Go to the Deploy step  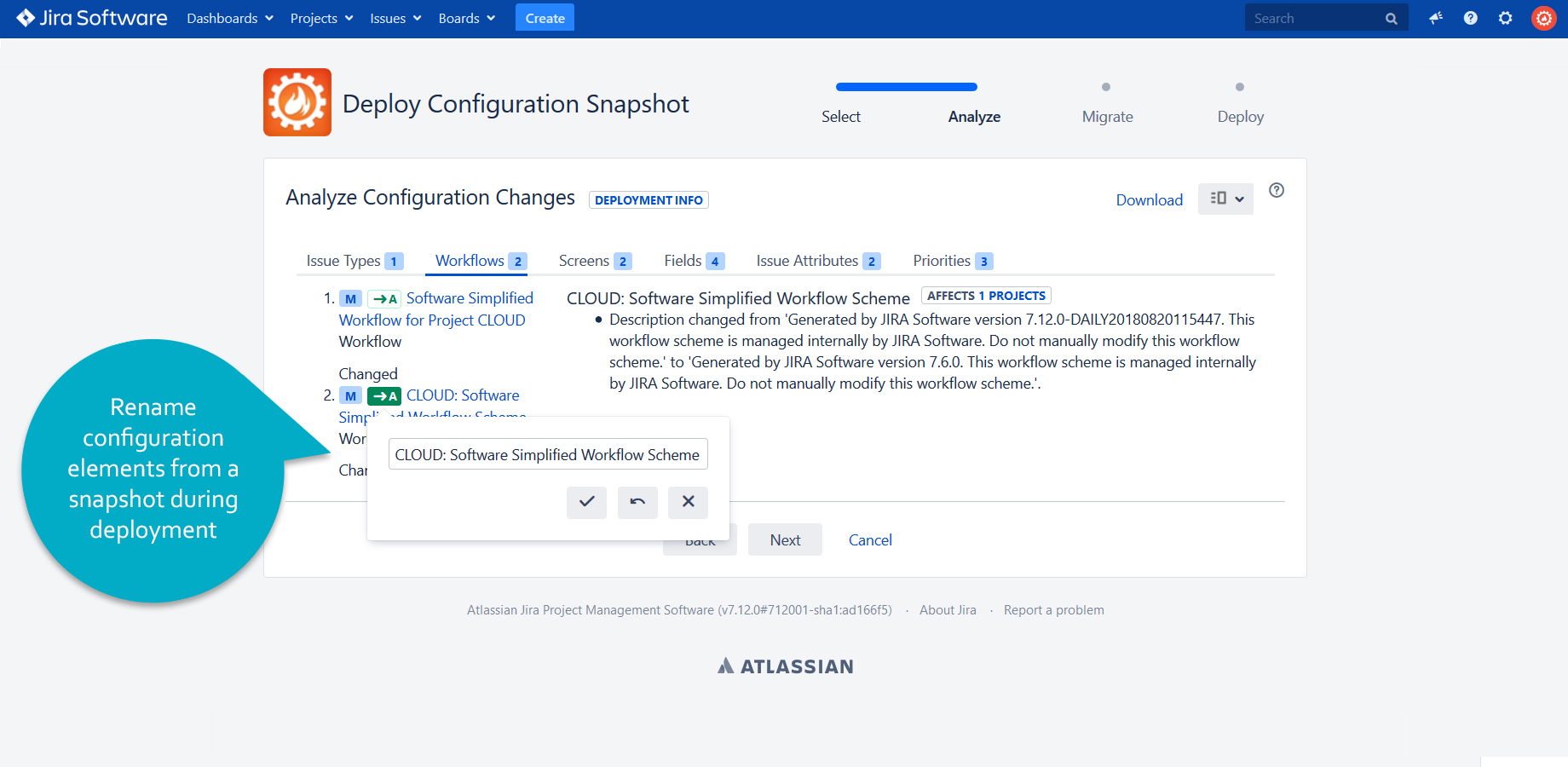point(1240,117)
